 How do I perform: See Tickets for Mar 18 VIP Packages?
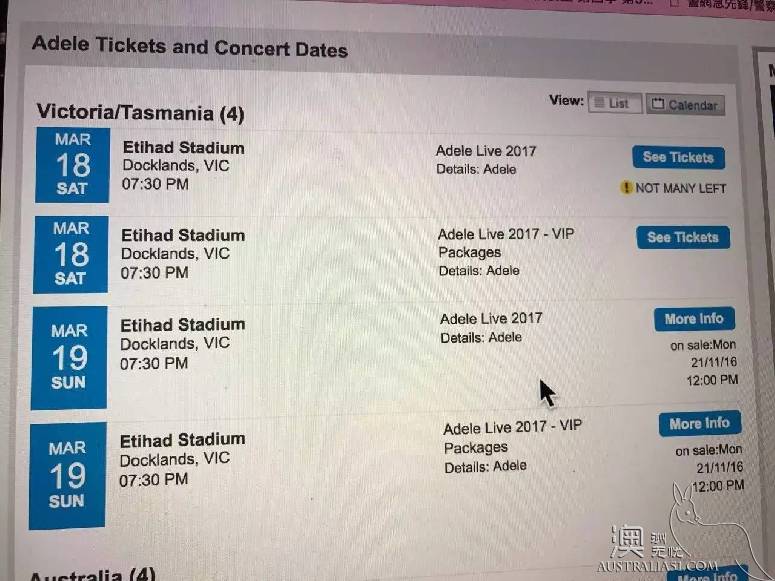click(x=683, y=237)
